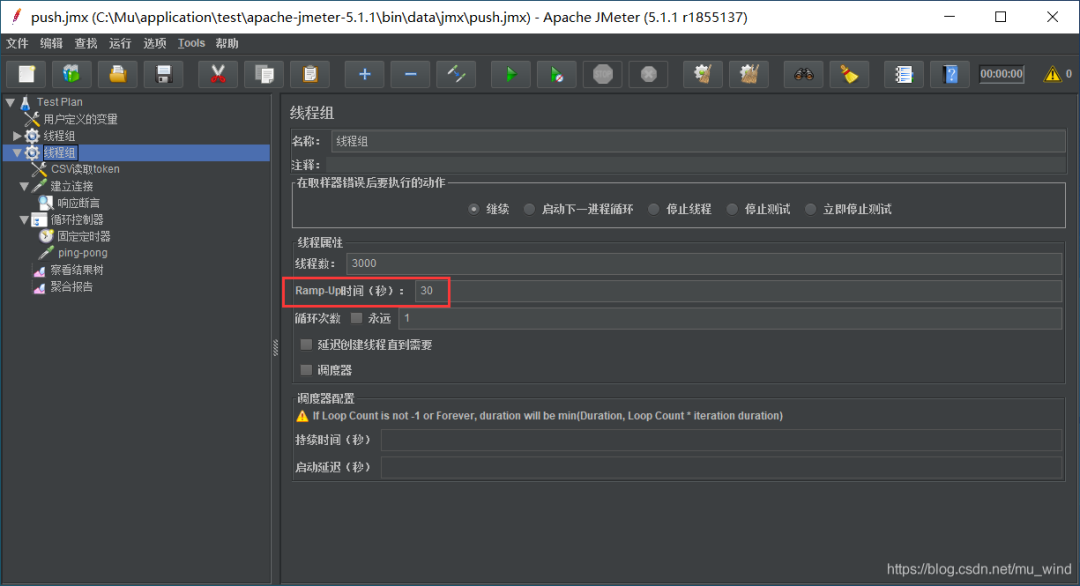Viewport: 1080px width, 586px height.
Task: Select the CSV读取token config element
Action: pos(85,169)
